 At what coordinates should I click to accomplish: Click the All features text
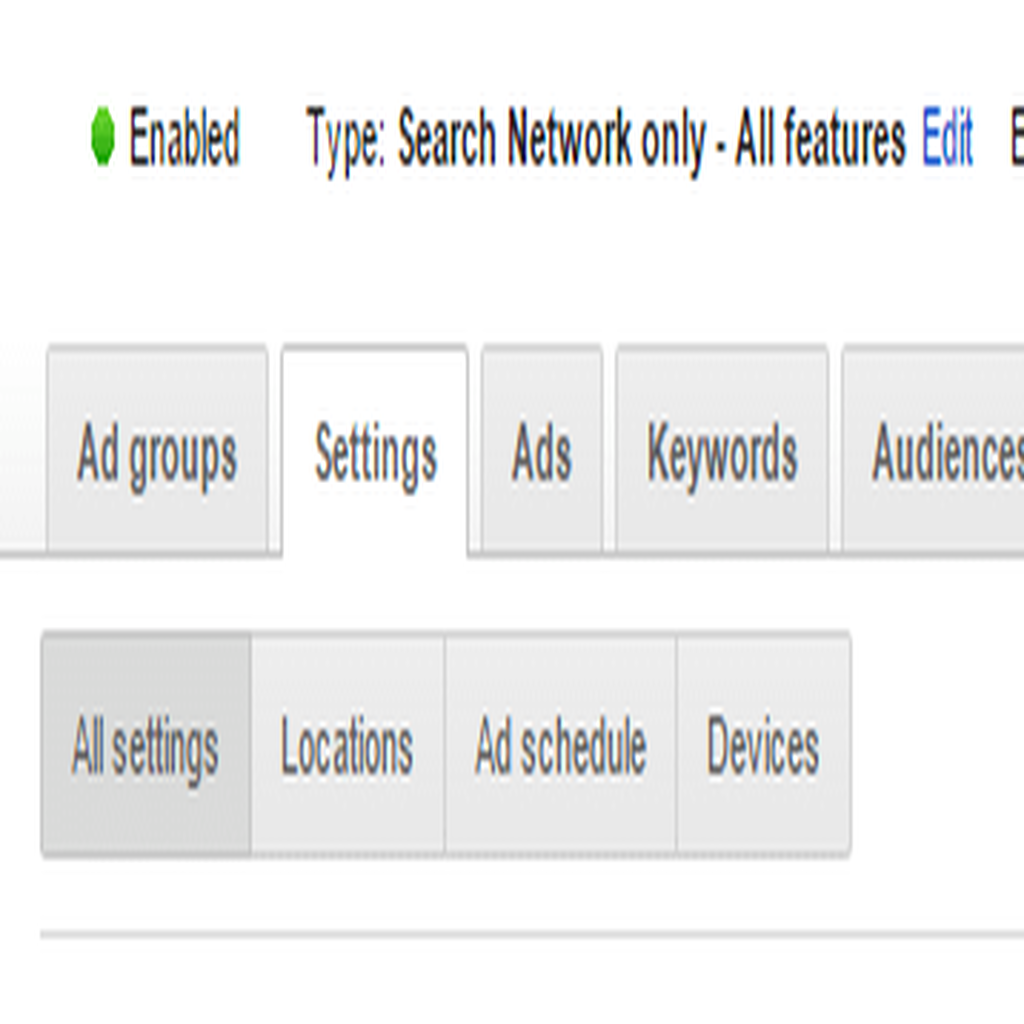click(x=820, y=136)
